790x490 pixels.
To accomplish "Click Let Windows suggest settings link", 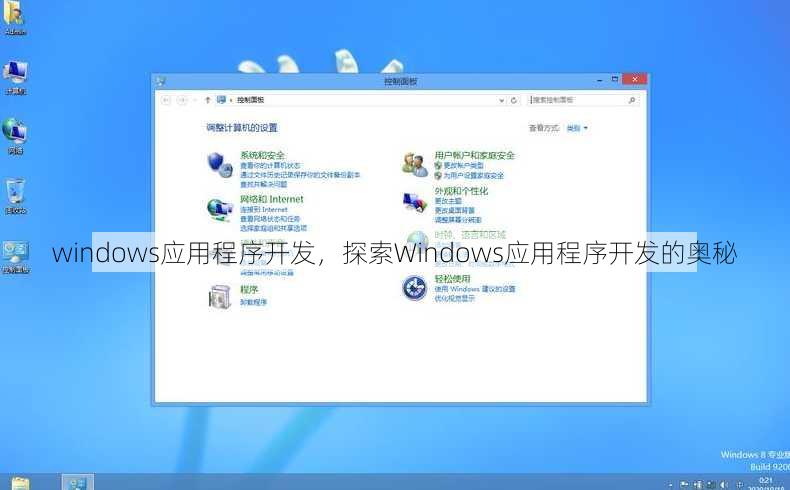I will pyautogui.click(x=475, y=289).
